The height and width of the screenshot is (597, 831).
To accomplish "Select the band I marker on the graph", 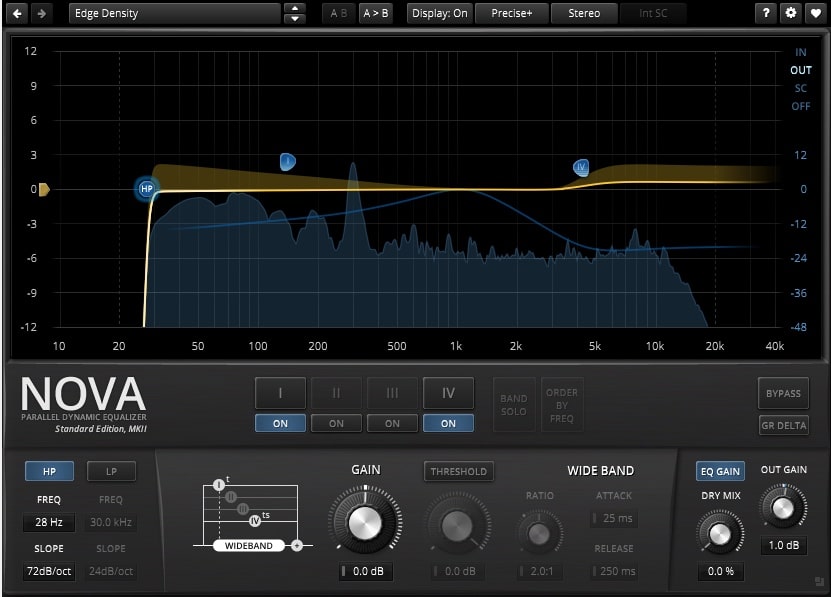I will (x=288, y=161).
